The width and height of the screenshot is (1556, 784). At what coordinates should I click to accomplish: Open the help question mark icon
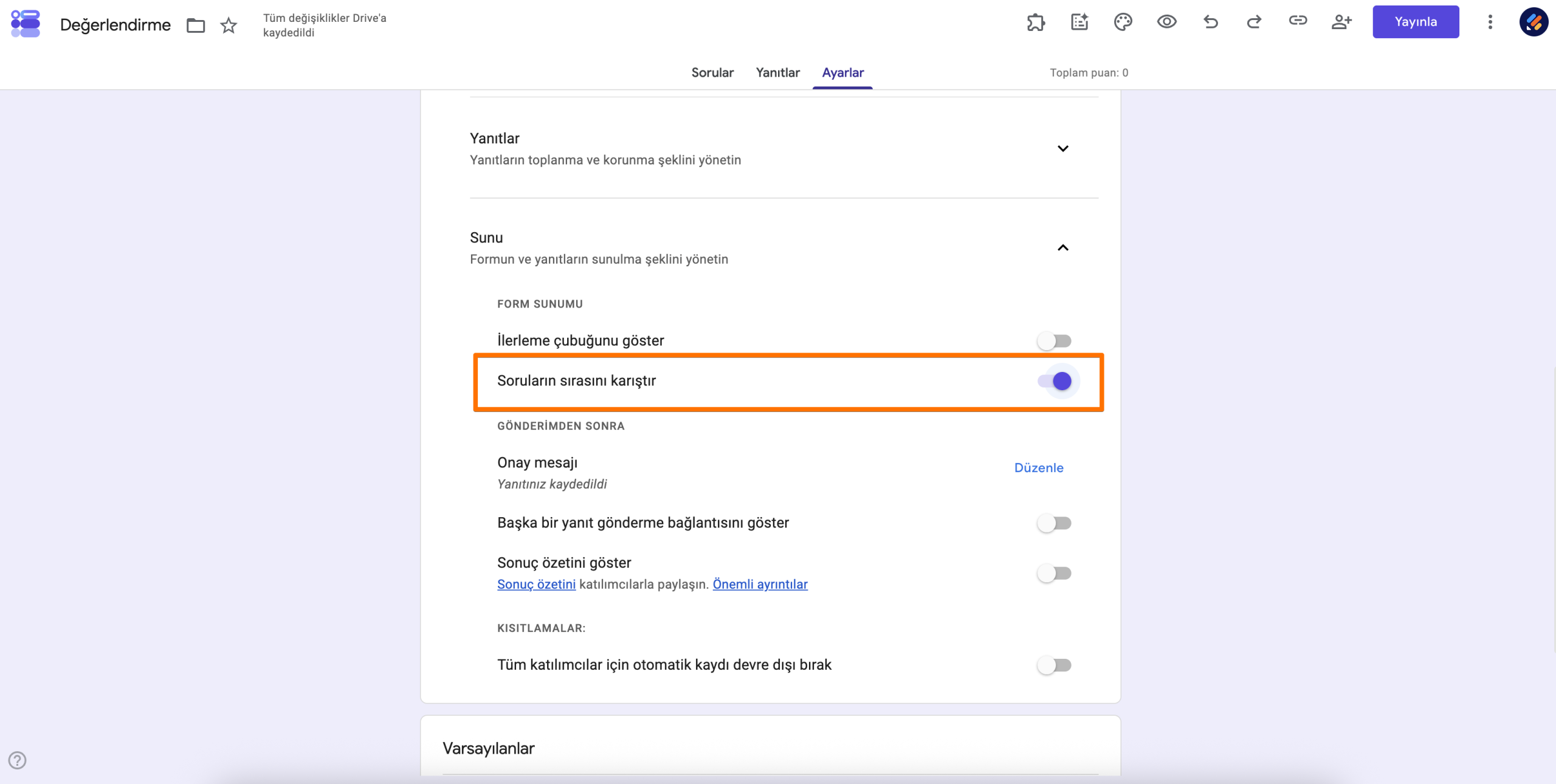pos(17,760)
